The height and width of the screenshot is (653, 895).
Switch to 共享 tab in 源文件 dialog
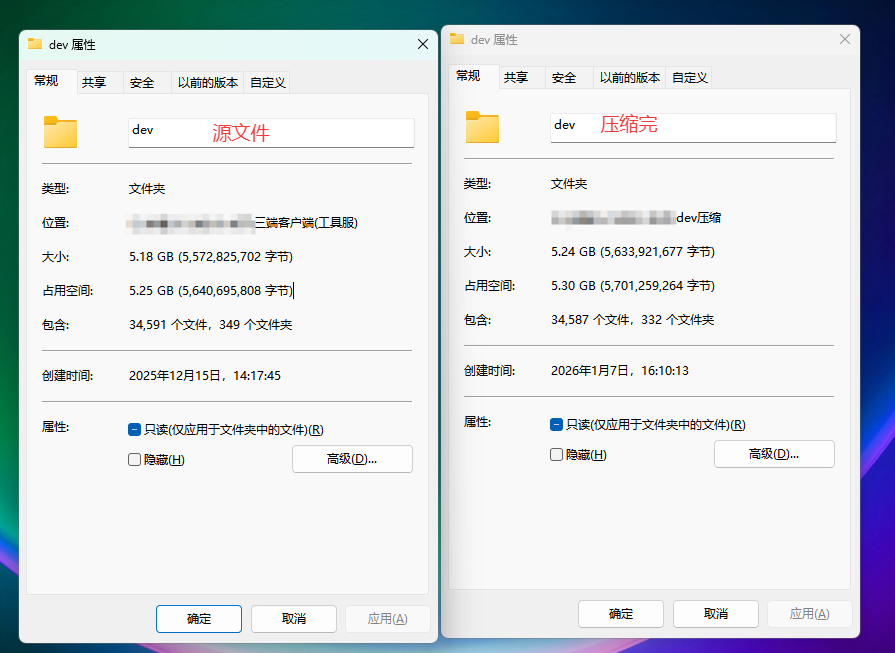[94, 83]
